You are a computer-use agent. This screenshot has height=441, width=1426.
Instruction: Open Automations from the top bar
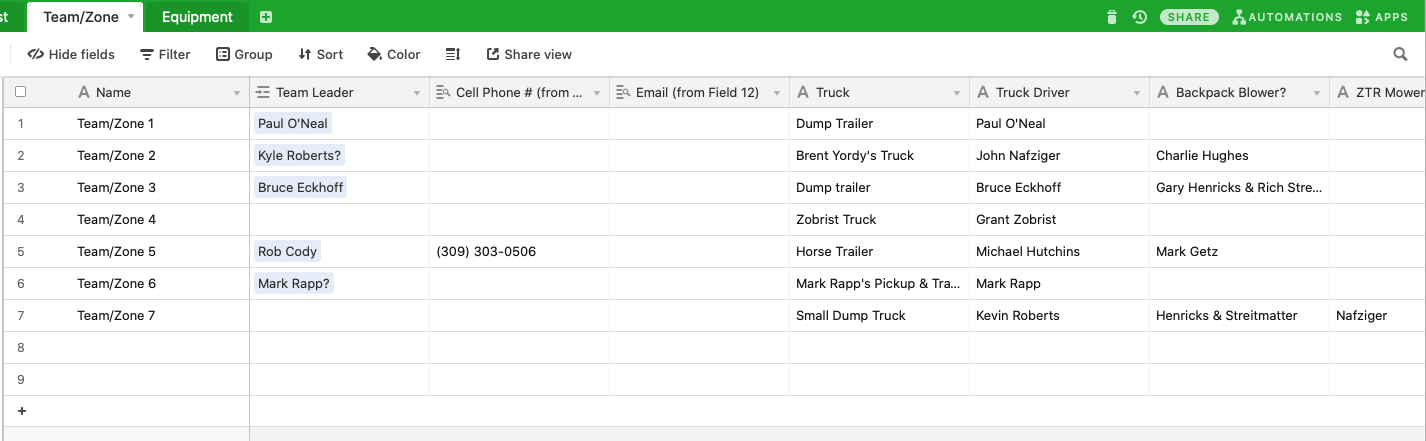1287,17
